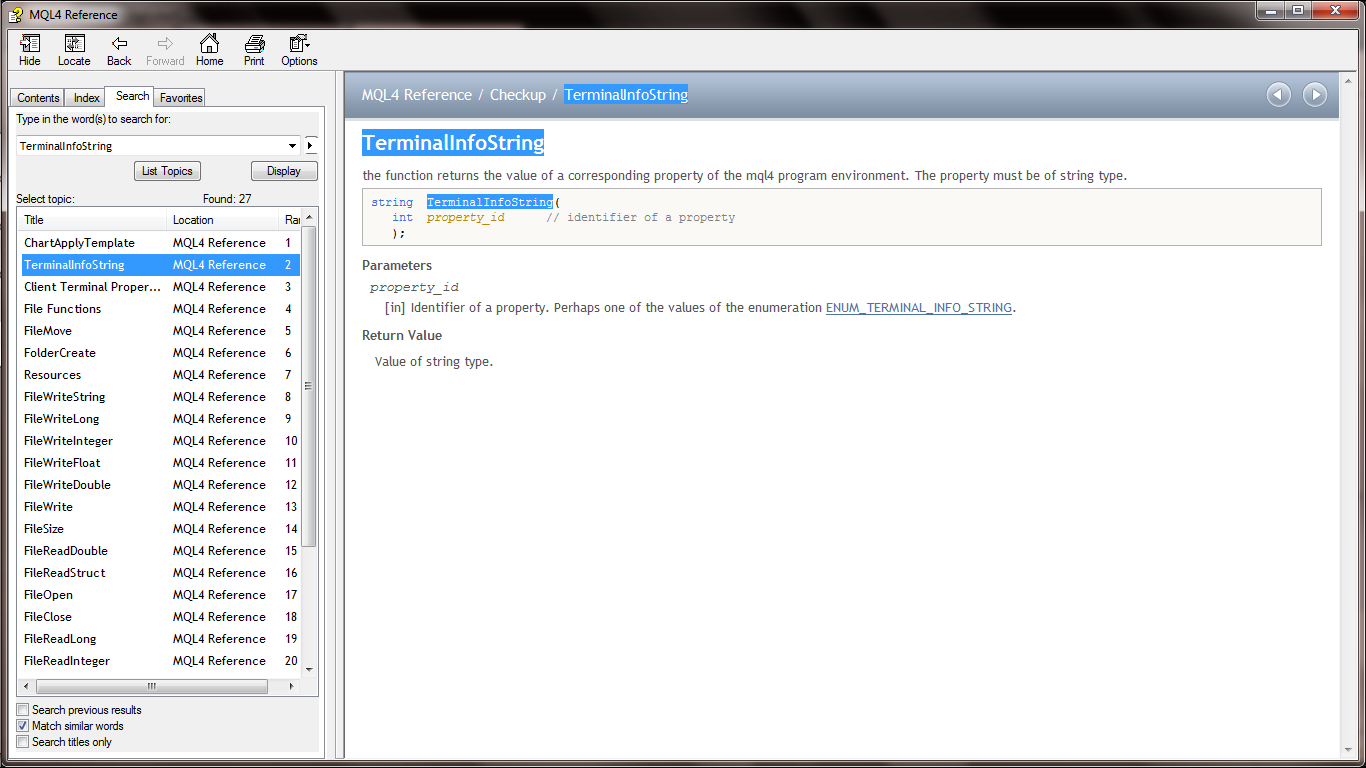
Task: Click results list scroll down arrow
Action: coord(309,669)
